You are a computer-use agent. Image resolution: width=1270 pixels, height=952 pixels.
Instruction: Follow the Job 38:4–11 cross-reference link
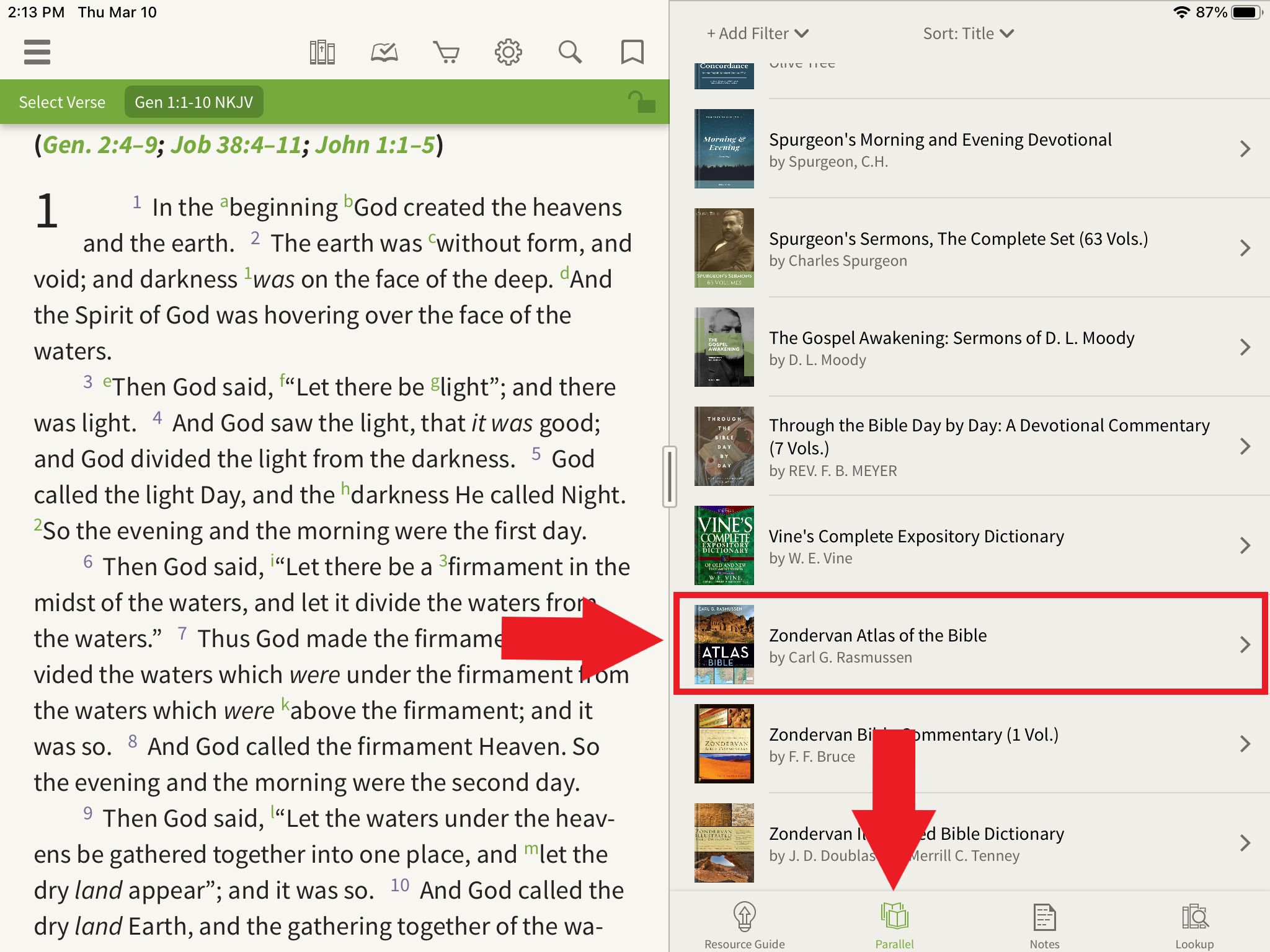[236, 145]
